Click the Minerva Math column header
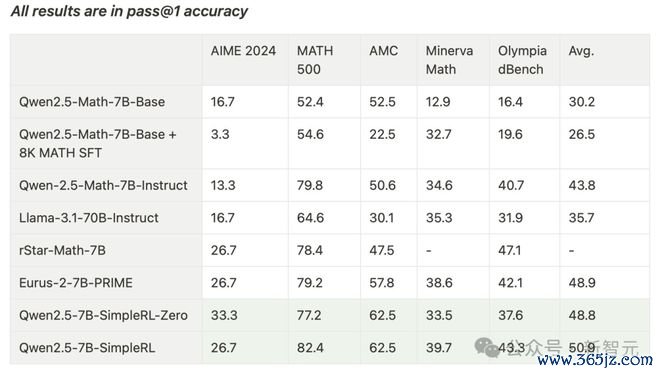Image resolution: width=660 pixels, height=375 pixels. 449,60
